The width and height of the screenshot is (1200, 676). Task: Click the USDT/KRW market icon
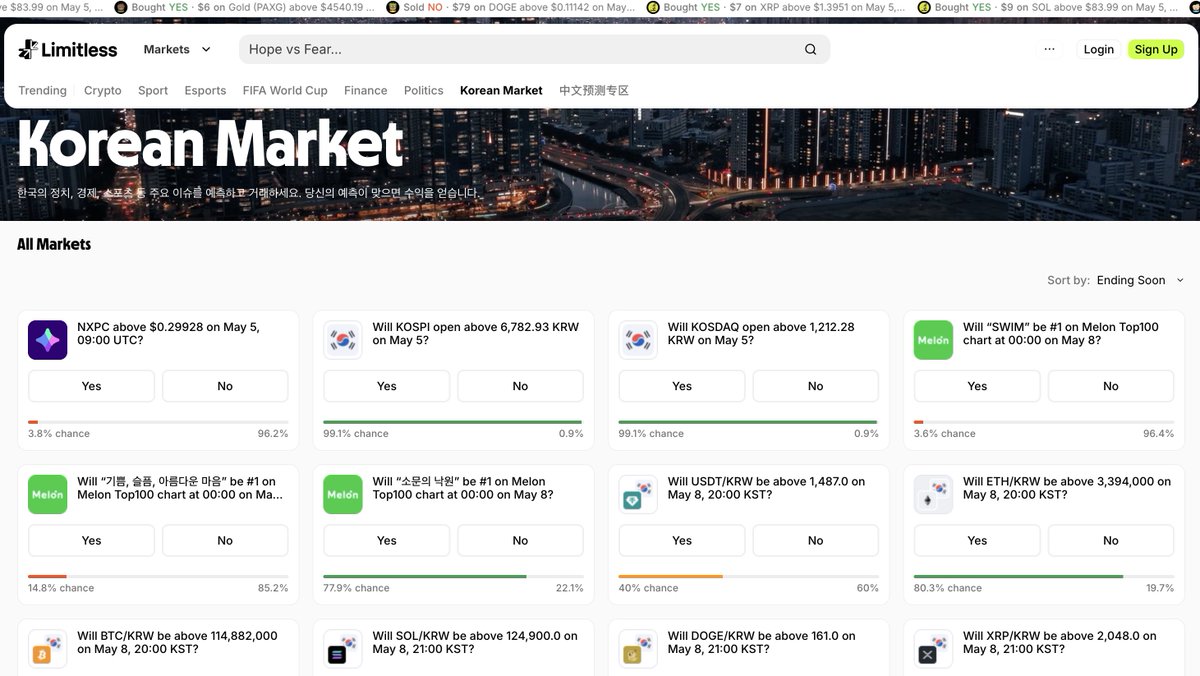638,494
